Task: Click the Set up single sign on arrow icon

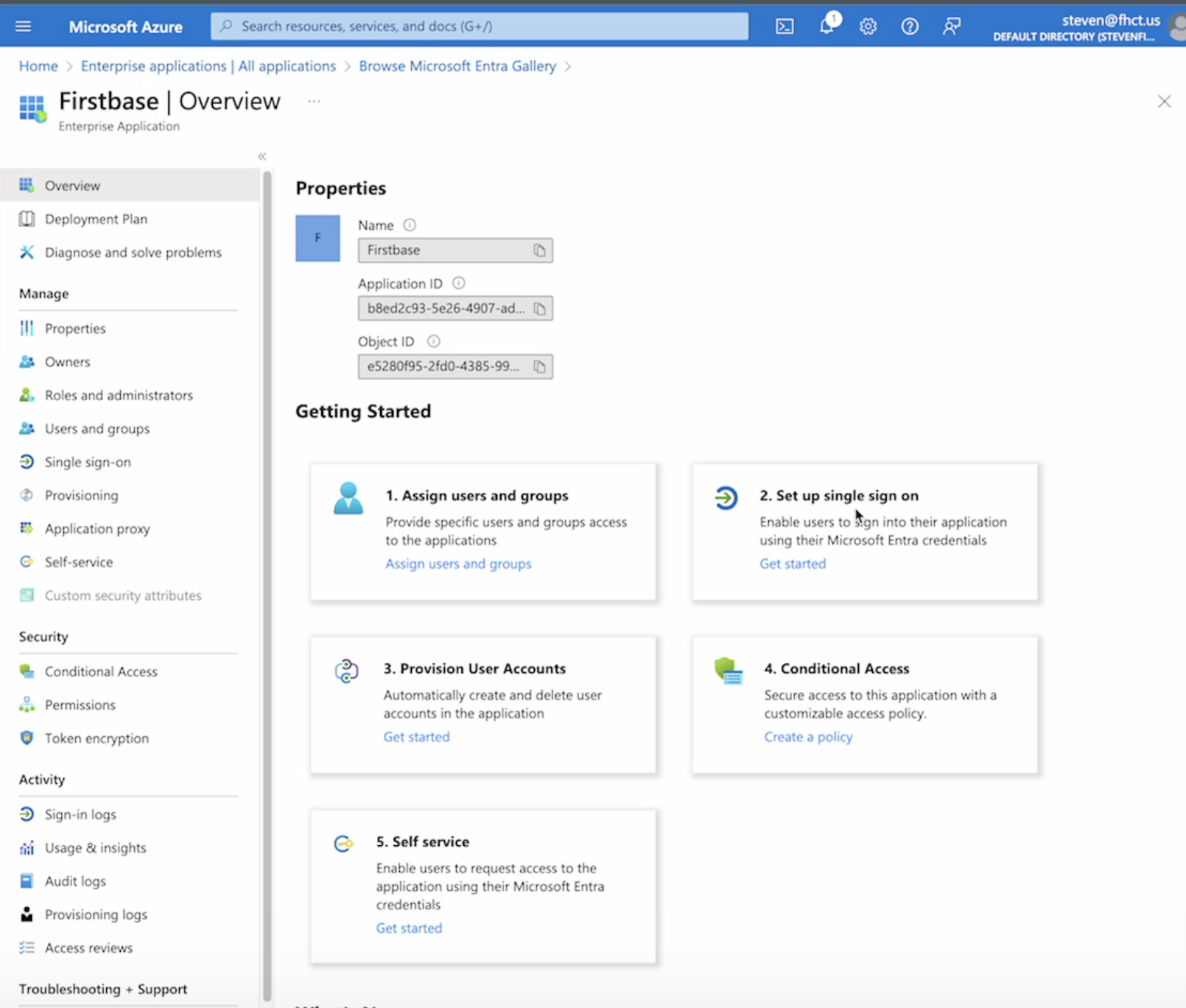Action: coord(726,498)
